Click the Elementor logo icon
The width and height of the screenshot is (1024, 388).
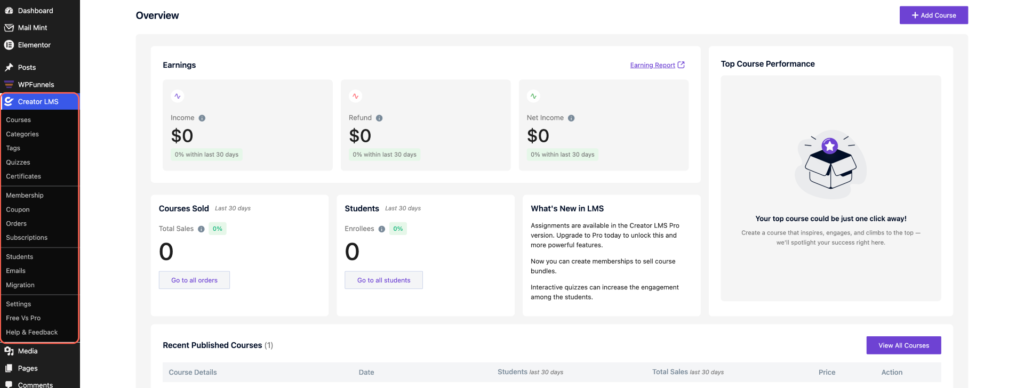[x=8, y=45]
